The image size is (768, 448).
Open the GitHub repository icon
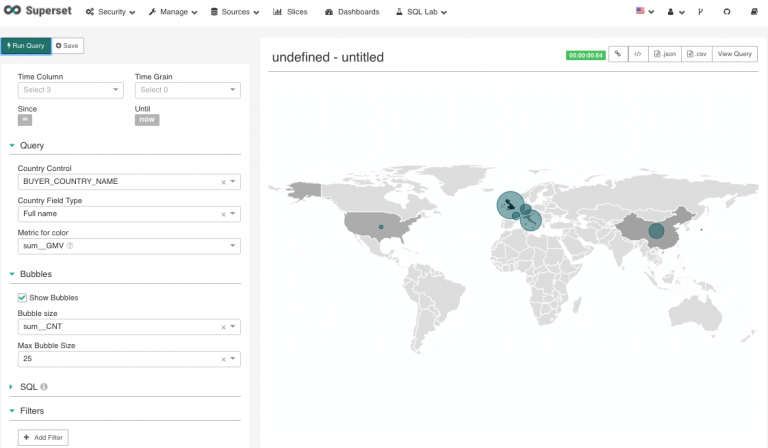pos(726,12)
